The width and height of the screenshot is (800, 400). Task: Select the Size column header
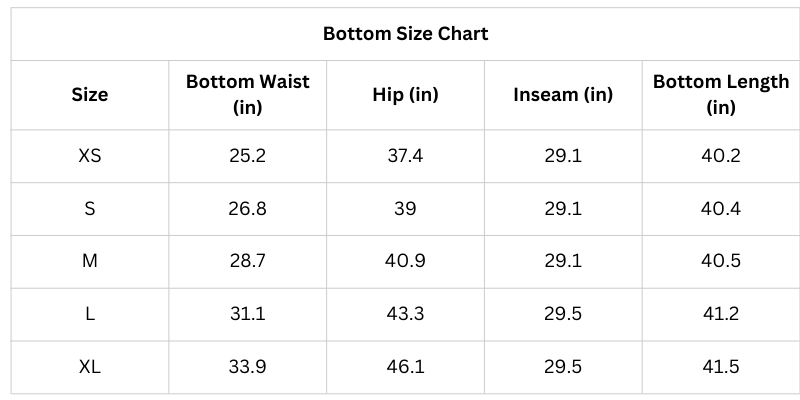90,95
